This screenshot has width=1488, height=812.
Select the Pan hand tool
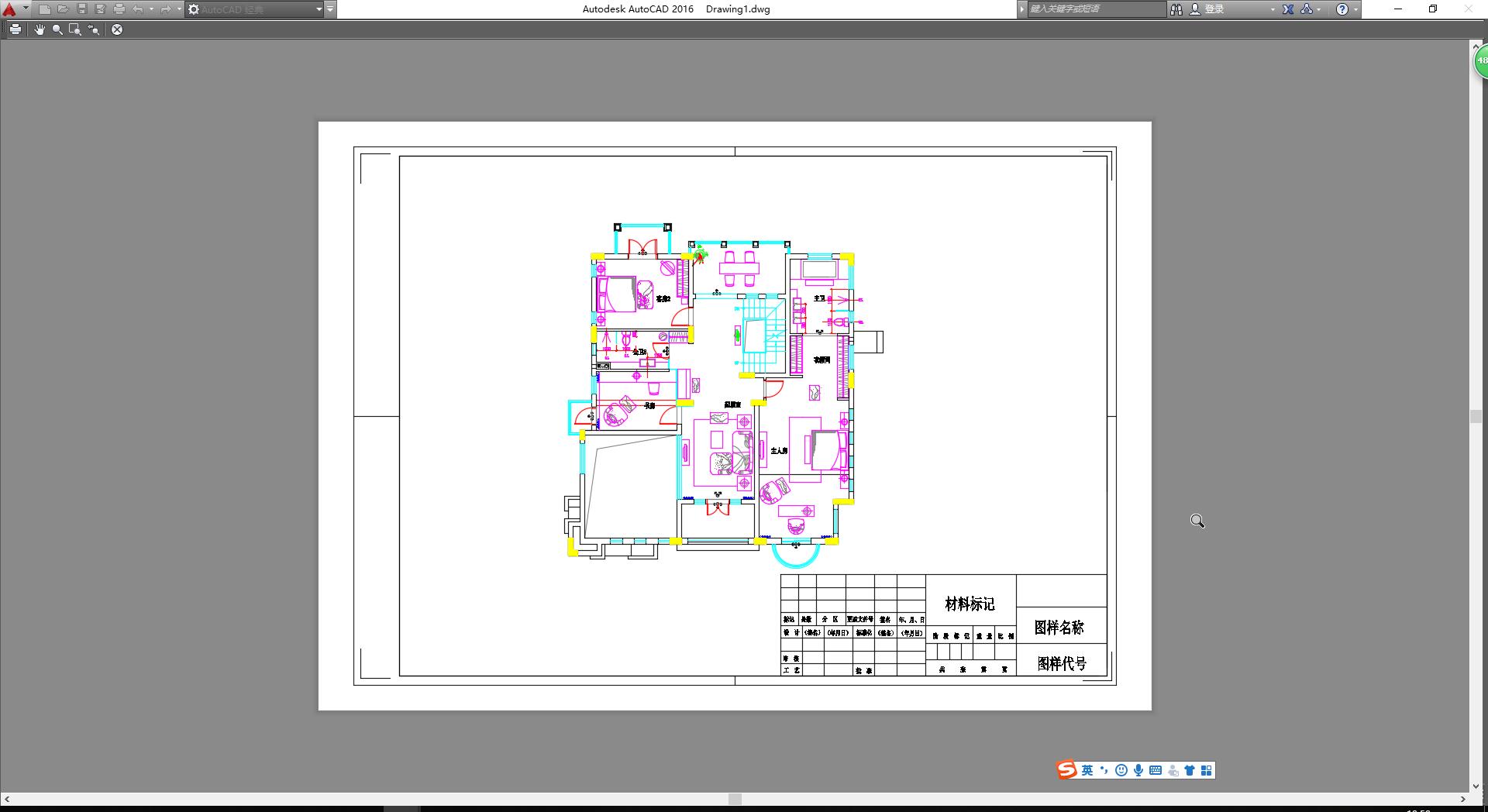[x=40, y=29]
